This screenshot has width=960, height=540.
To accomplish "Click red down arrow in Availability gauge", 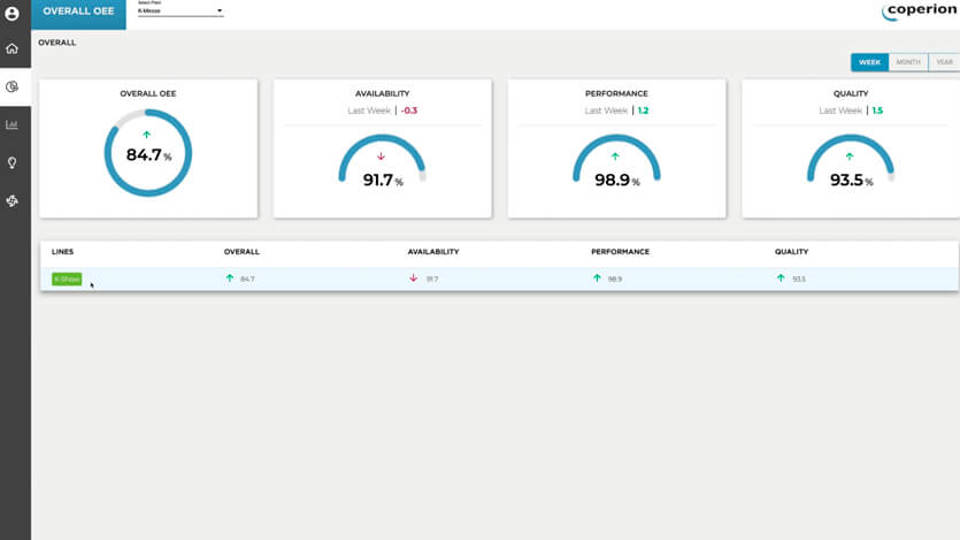I will click(381, 156).
